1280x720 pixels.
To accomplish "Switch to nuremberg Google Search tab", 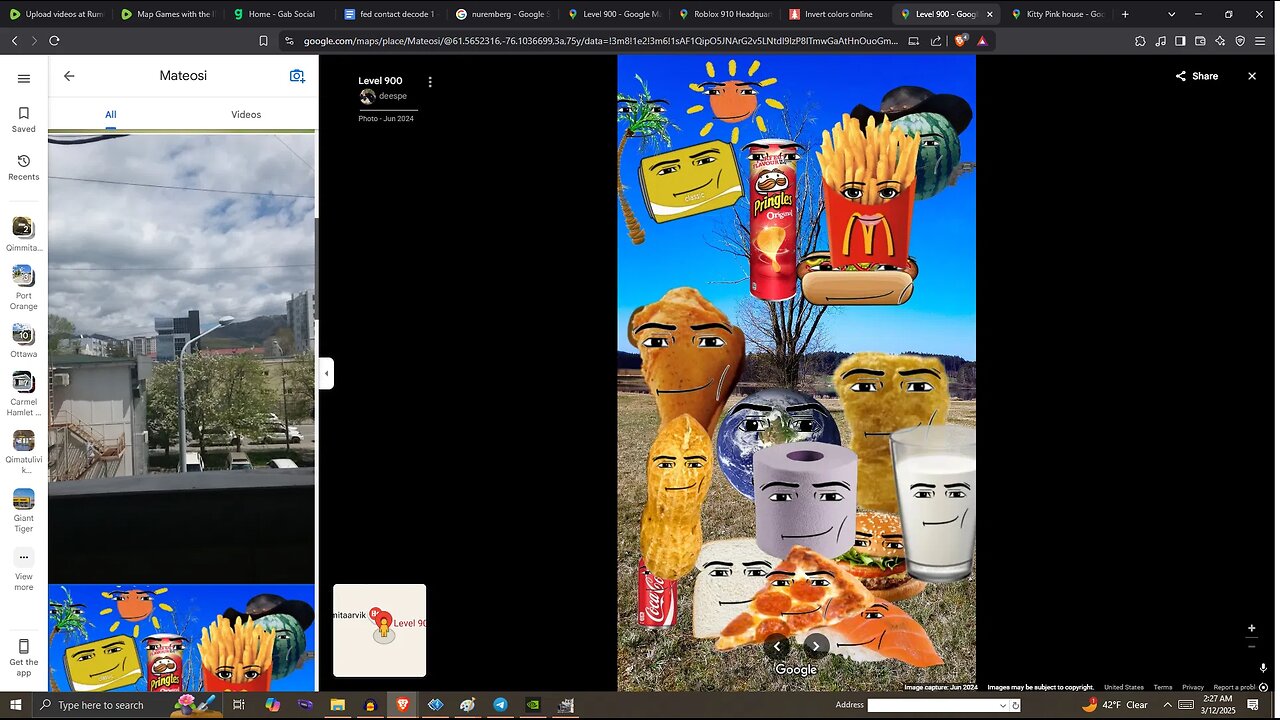I will pyautogui.click(x=501, y=14).
